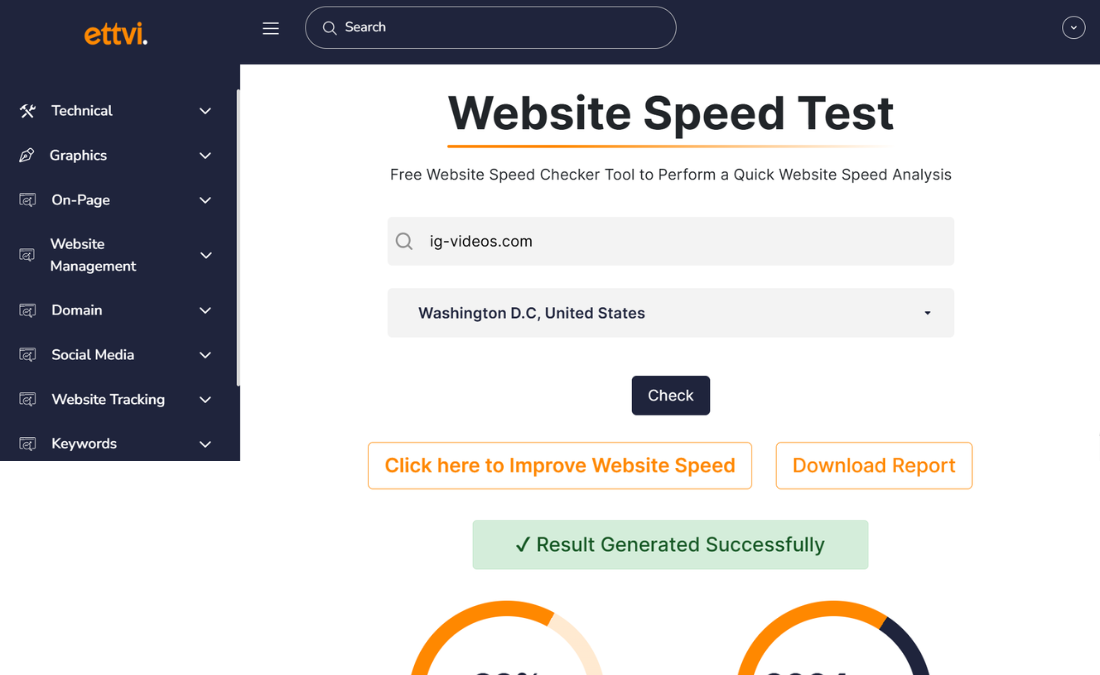Click the Download Report button

click(x=874, y=466)
